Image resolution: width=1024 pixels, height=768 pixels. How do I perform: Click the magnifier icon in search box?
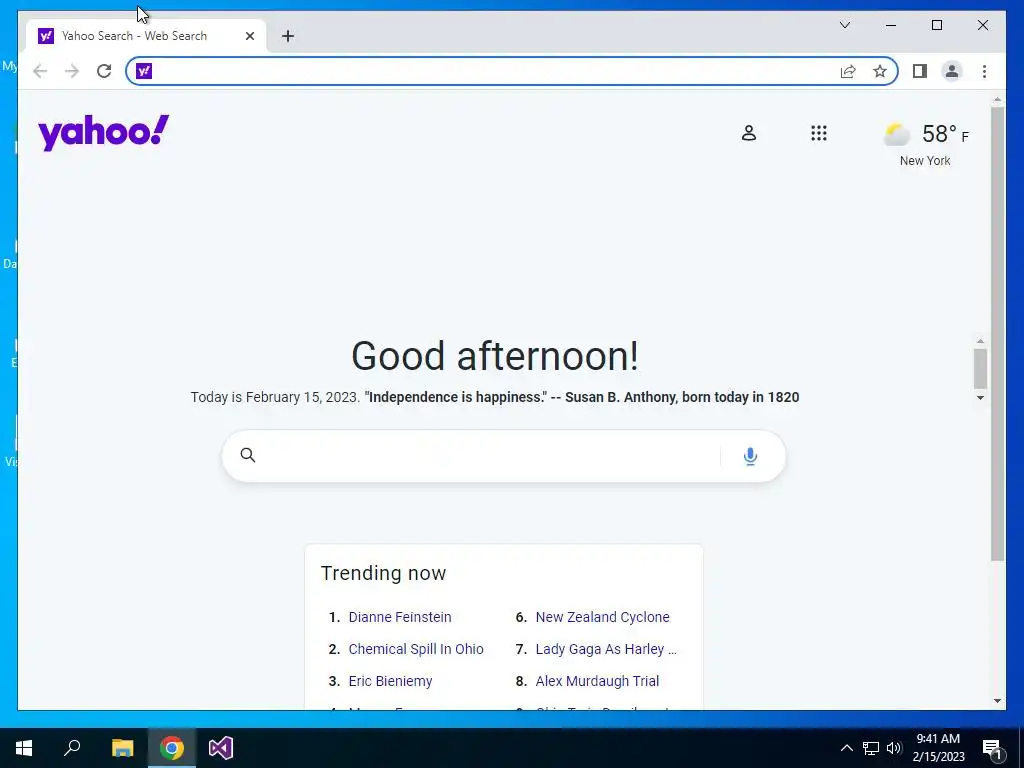coord(248,455)
